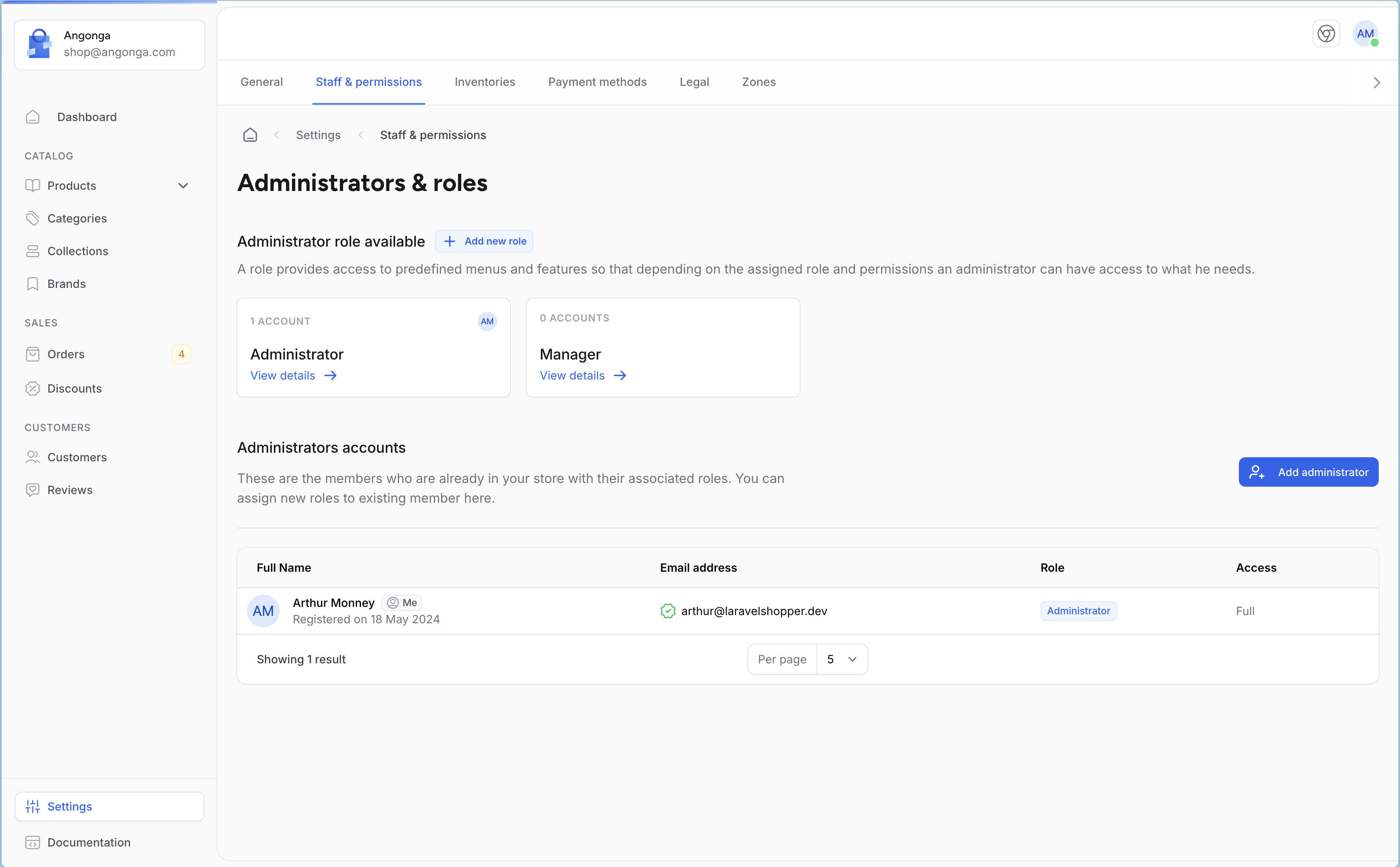The width and height of the screenshot is (1400, 867).
Task: Switch to the Payment methods tab
Action: (x=597, y=82)
